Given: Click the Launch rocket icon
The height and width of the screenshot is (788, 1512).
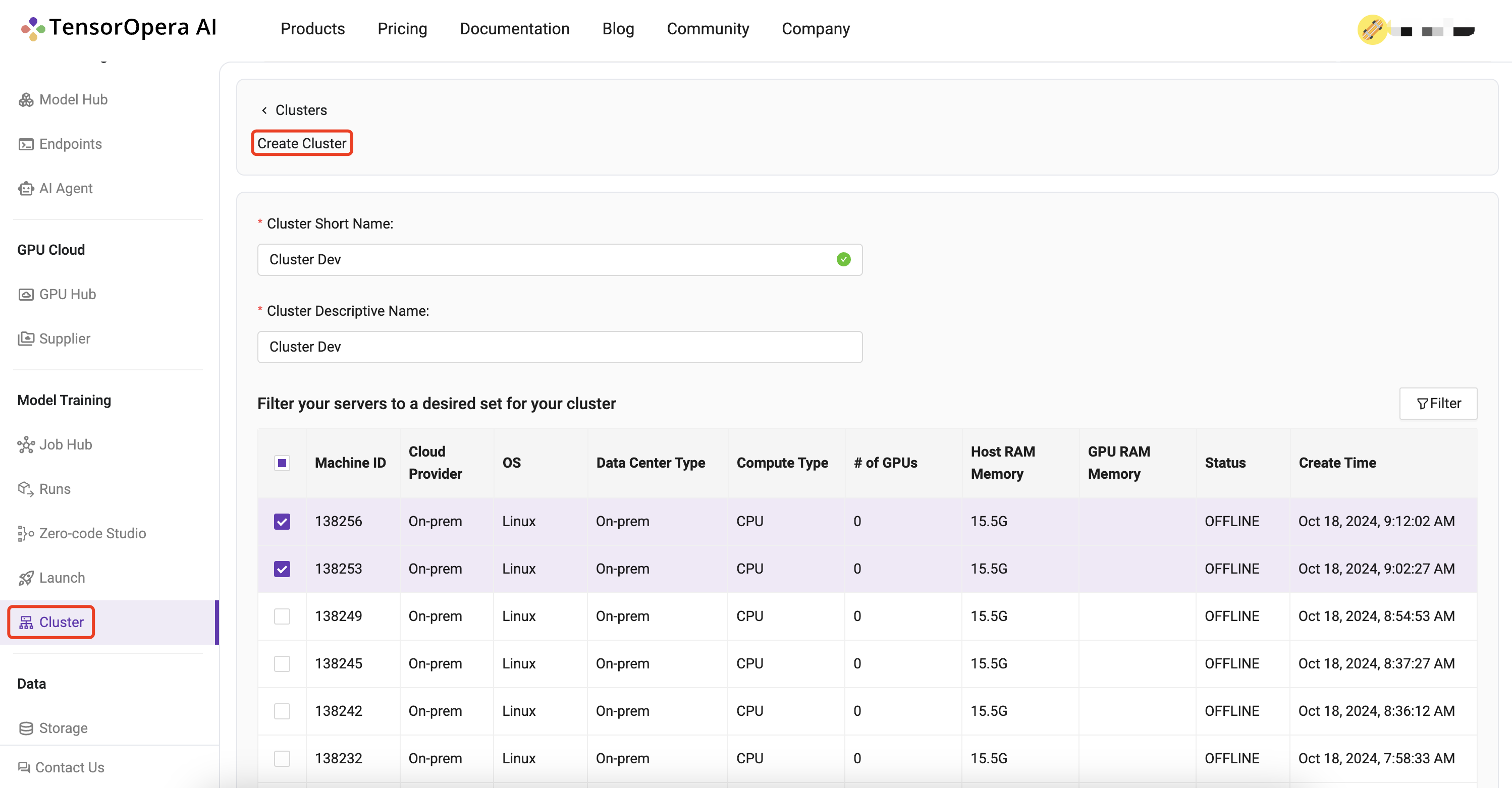Looking at the screenshot, I should [26, 579].
